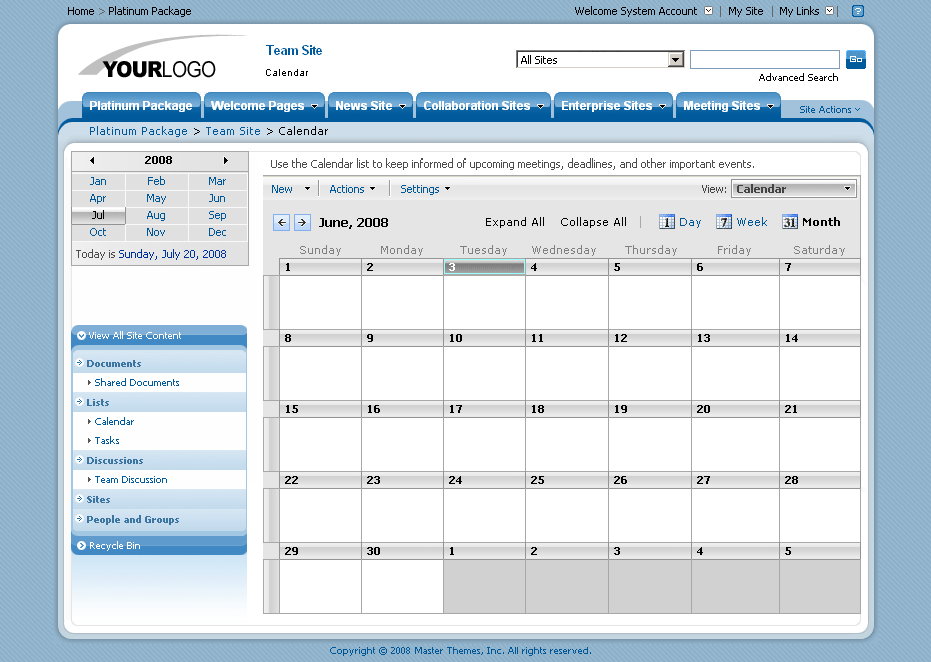Viewport: 931px width, 662px height.
Task: Go to previous month using left arrow
Action: click(x=281, y=222)
